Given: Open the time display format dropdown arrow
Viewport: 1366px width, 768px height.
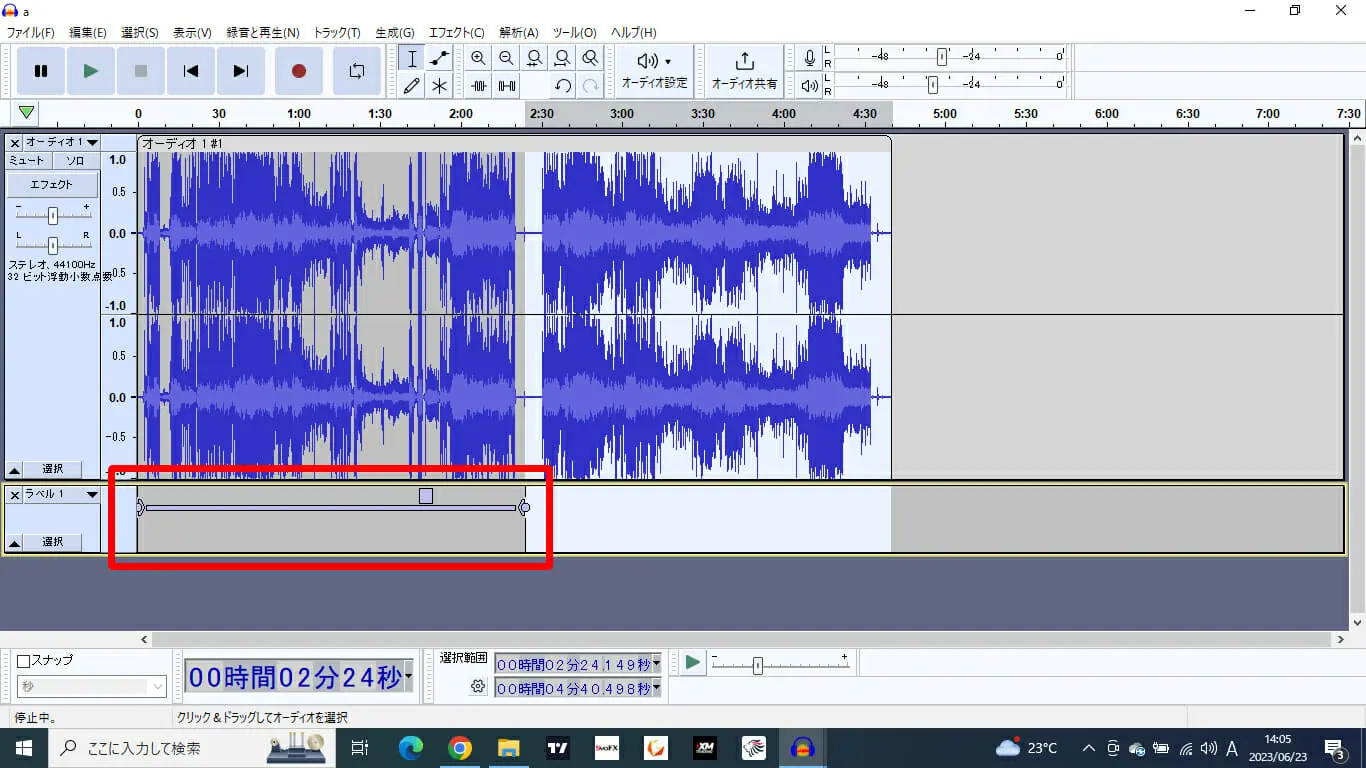Looking at the screenshot, I should click(x=409, y=677).
